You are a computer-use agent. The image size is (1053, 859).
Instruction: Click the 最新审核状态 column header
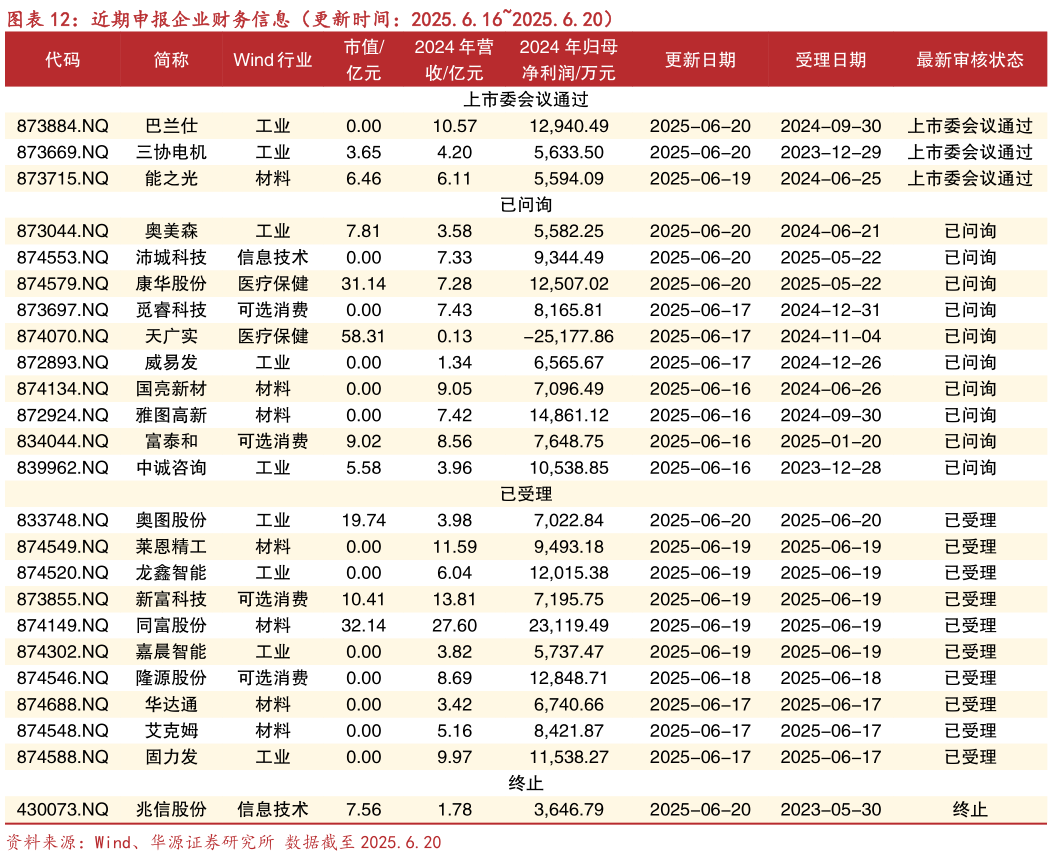(x=969, y=60)
